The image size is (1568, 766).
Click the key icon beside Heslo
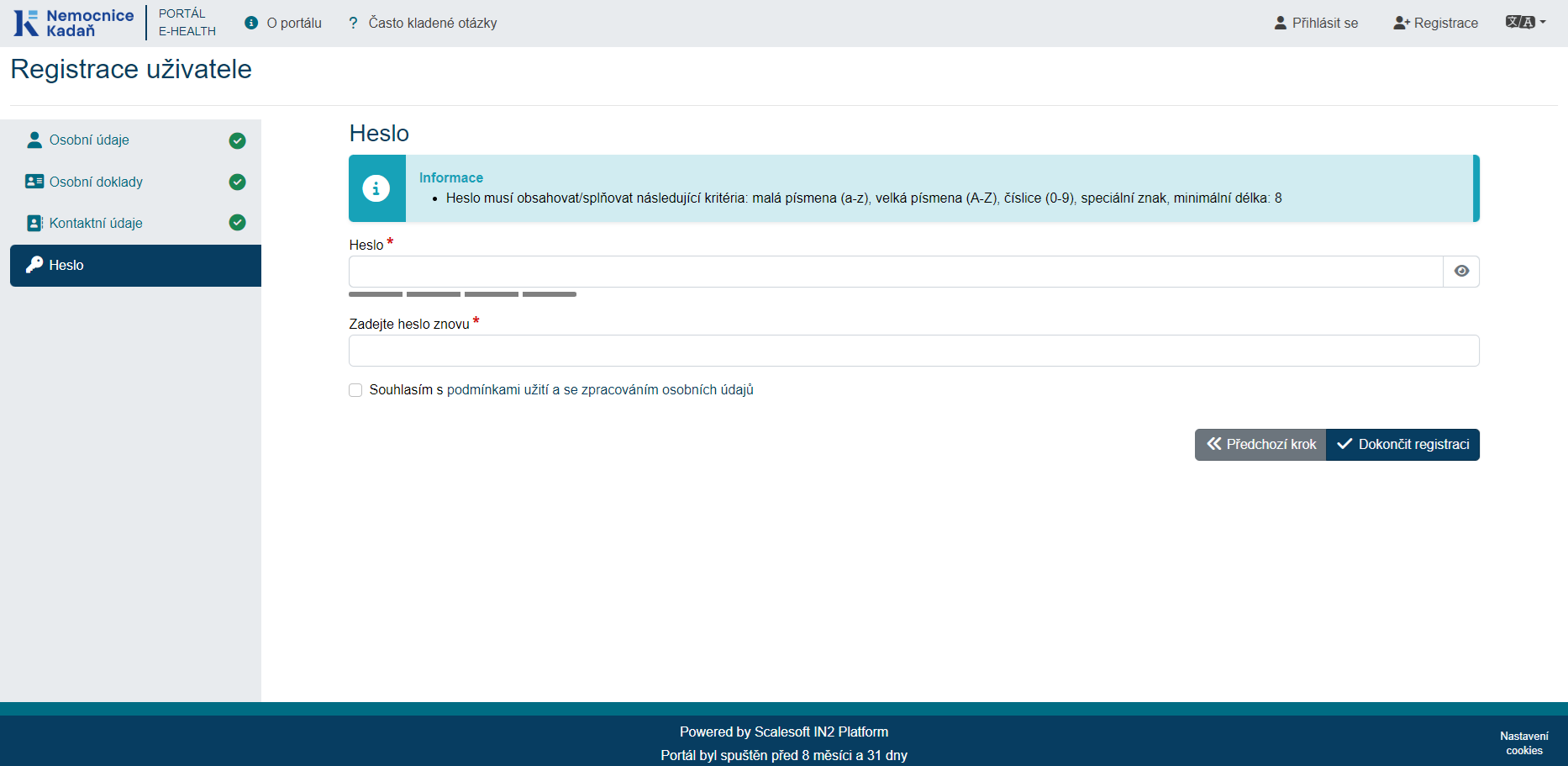click(x=34, y=265)
